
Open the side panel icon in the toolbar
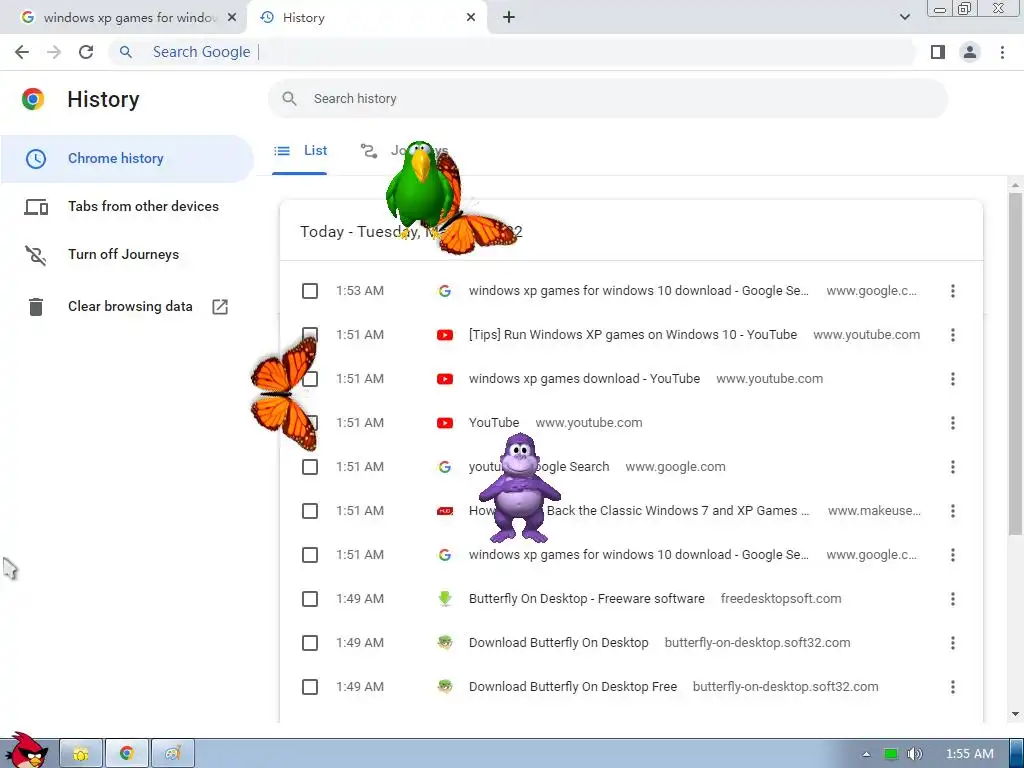click(x=938, y=52)
